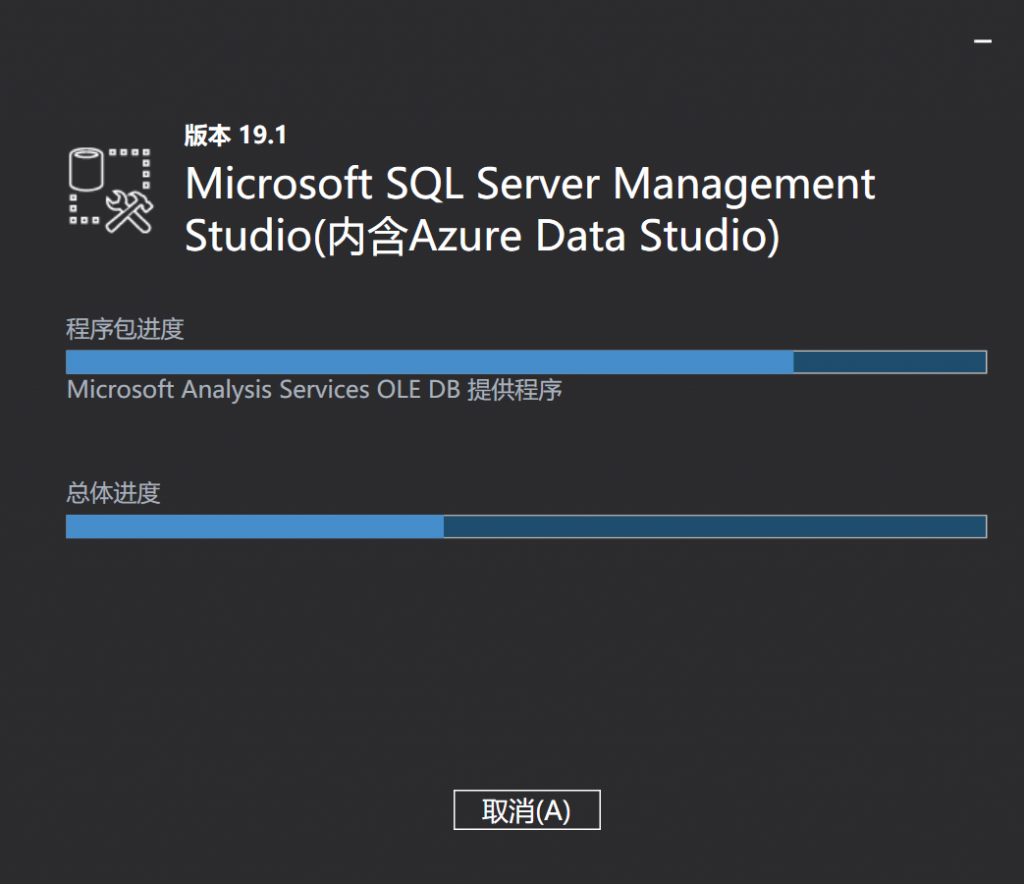The image size is (1024, 884).
Task: Click the 总体进度 label
Action: click(113, 493)
